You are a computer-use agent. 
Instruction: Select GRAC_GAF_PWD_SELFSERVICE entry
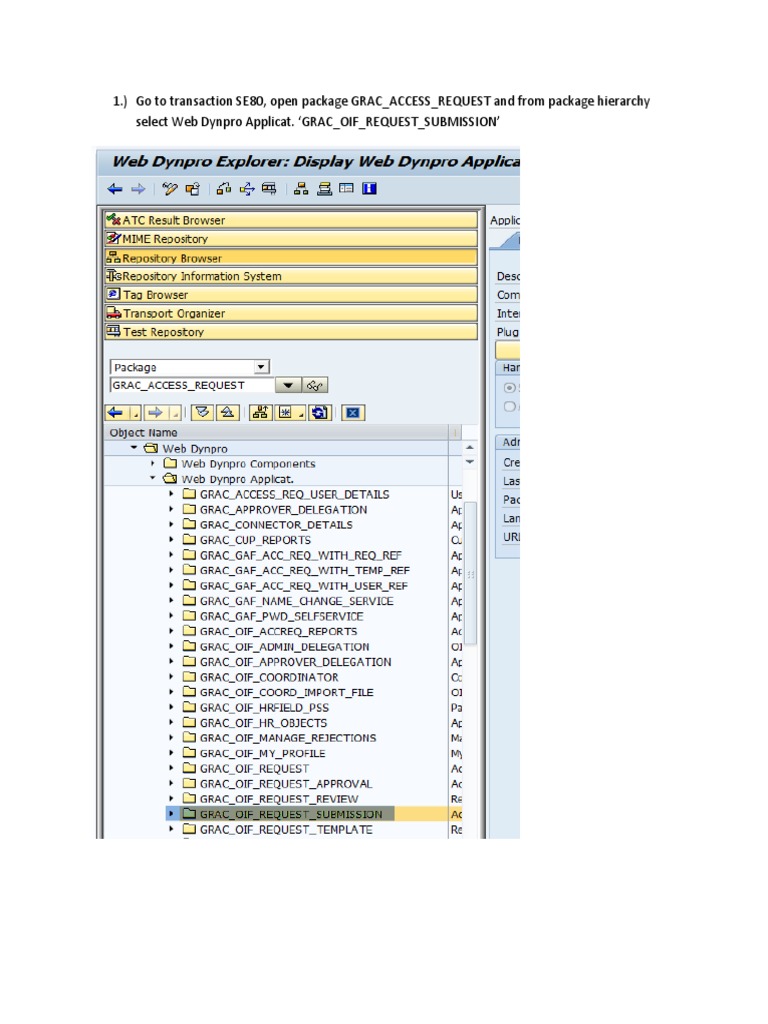click(x=281, y=616)
